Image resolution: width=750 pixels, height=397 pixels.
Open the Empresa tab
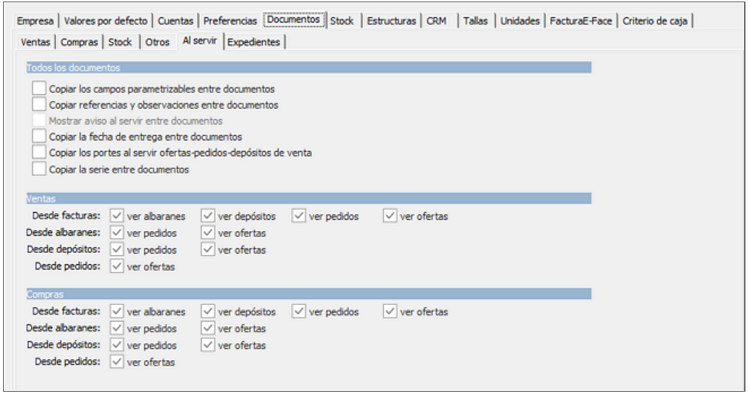35,21
